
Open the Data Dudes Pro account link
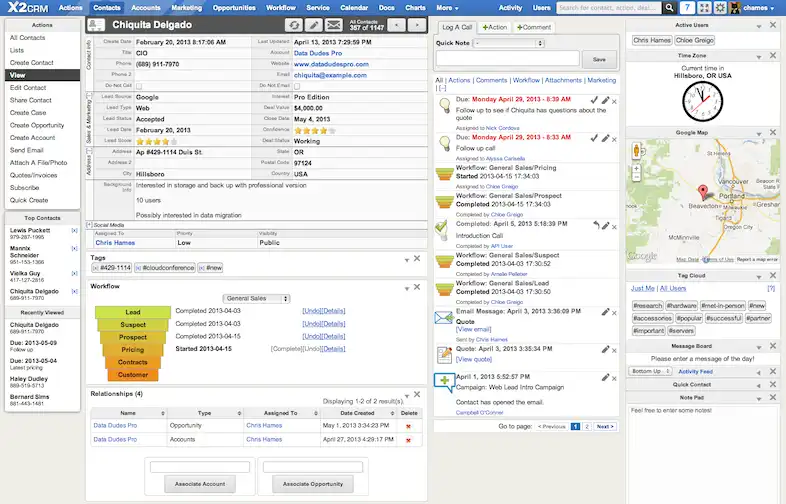(318, 53)
